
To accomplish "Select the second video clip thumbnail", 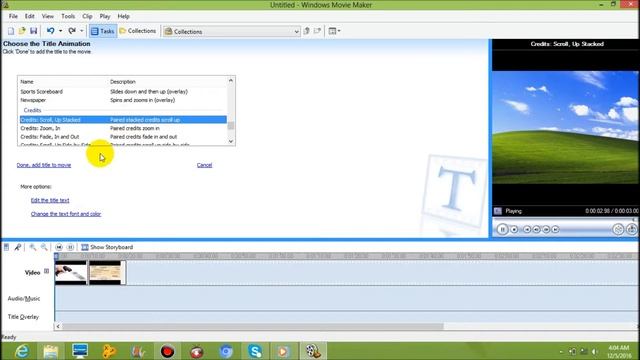I will coord(107,273).
